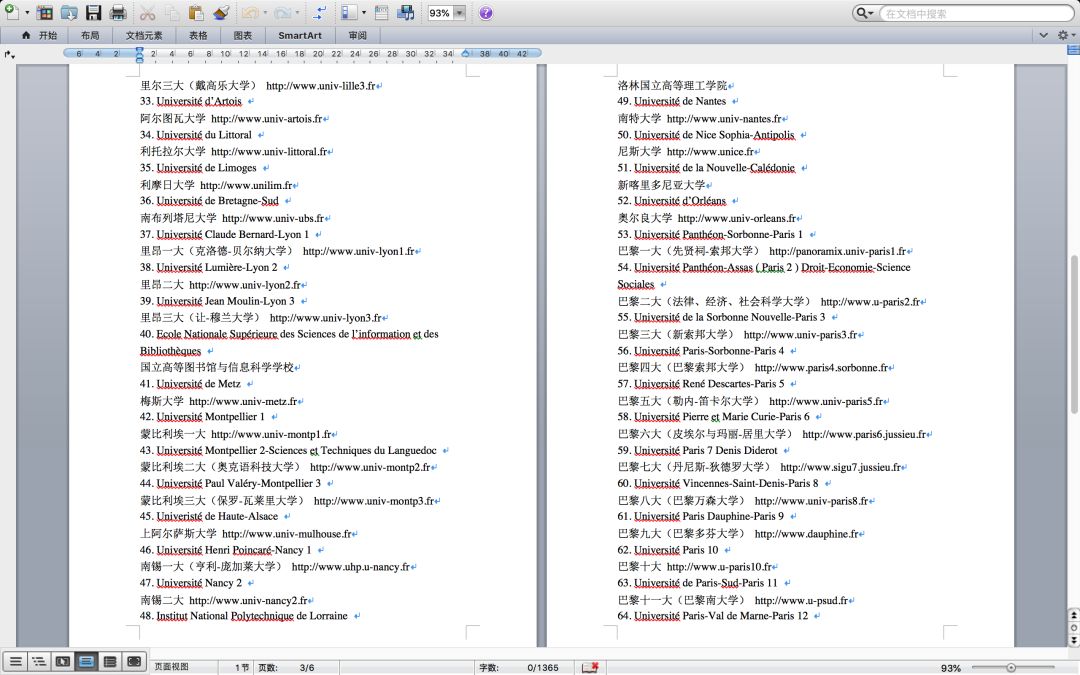
Task: Click the split-window handle above scrollbar
Action: pyautogui.click(x=1073, y=50)
